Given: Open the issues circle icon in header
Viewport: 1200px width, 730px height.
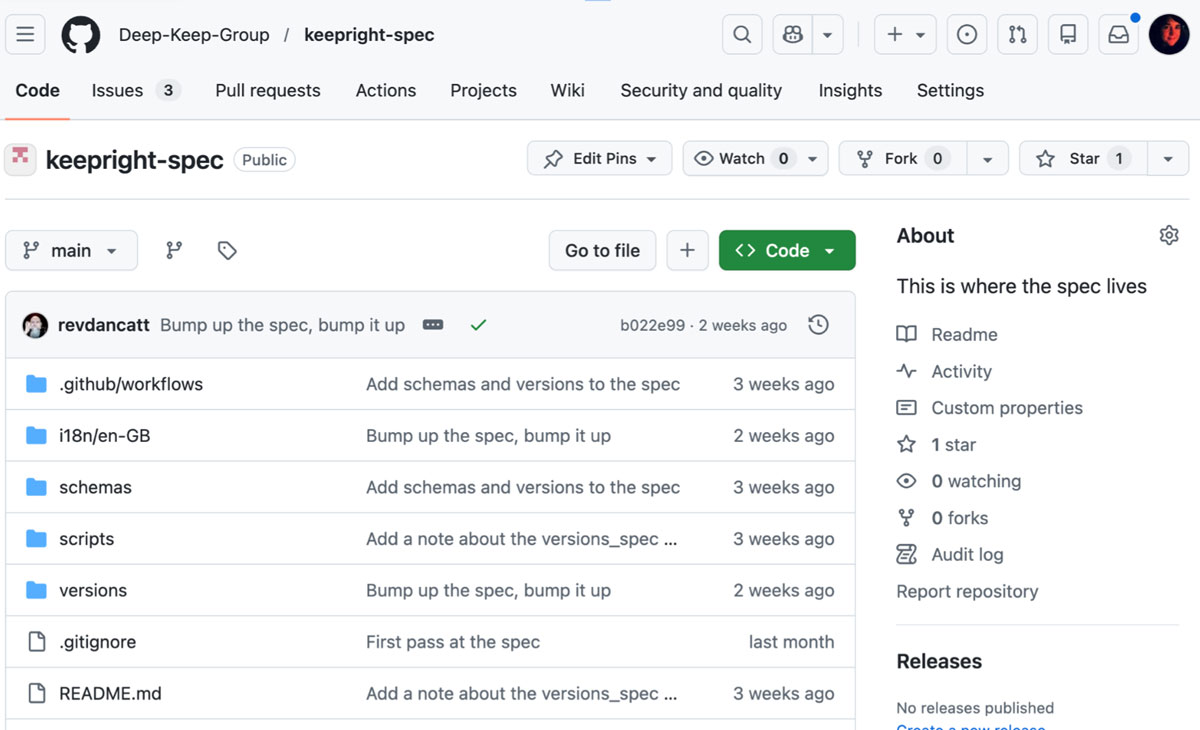Looking at the screenshot, I should pos(967,35).
